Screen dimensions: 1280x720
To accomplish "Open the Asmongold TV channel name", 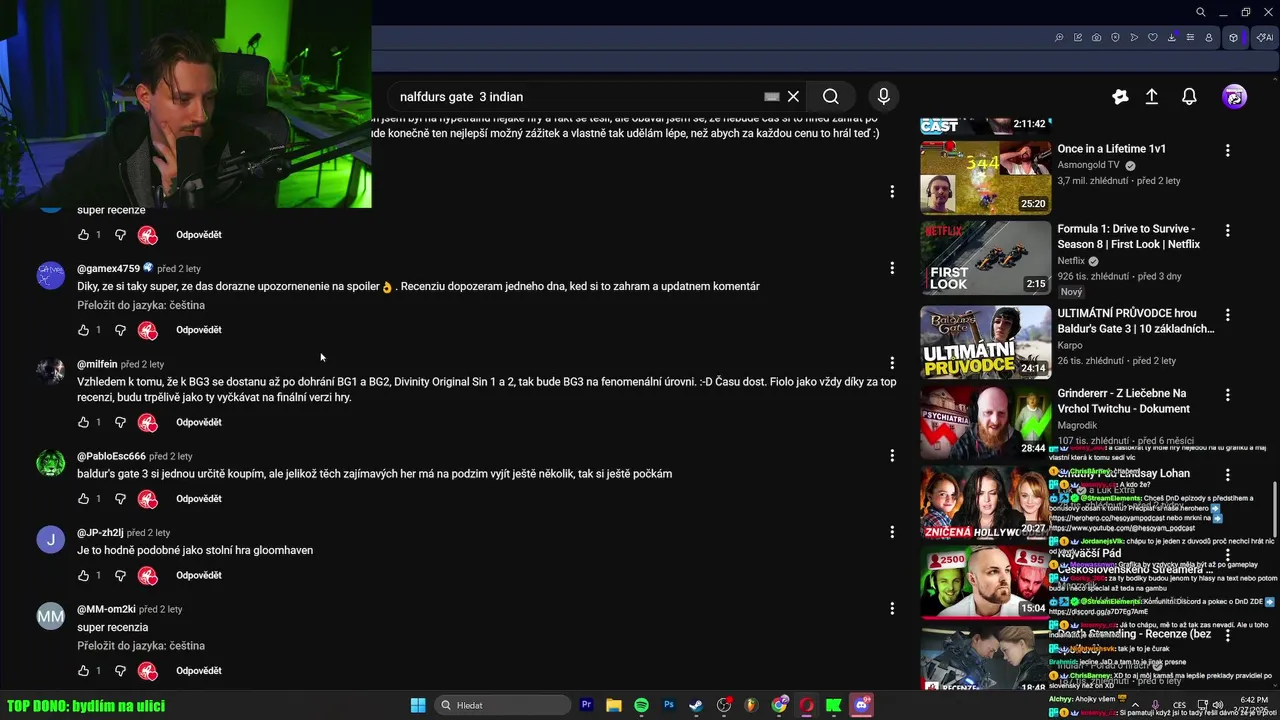I will [1089, 165].
